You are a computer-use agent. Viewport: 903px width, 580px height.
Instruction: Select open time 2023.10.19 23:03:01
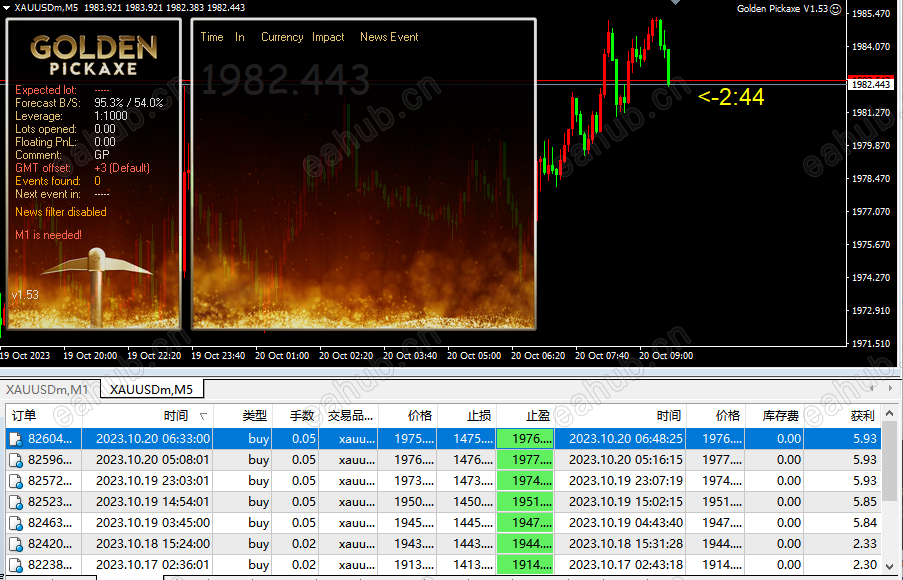153,481
